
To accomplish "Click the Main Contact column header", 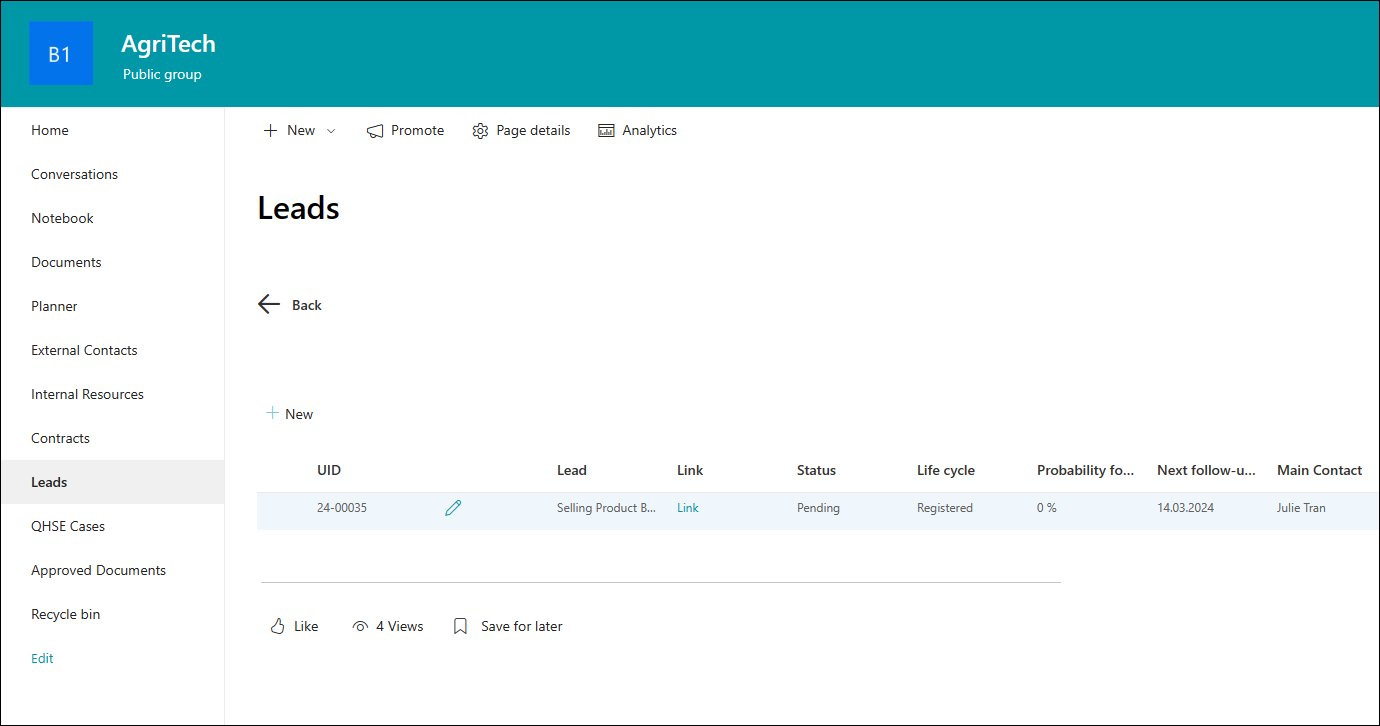I will [1320, 470].
